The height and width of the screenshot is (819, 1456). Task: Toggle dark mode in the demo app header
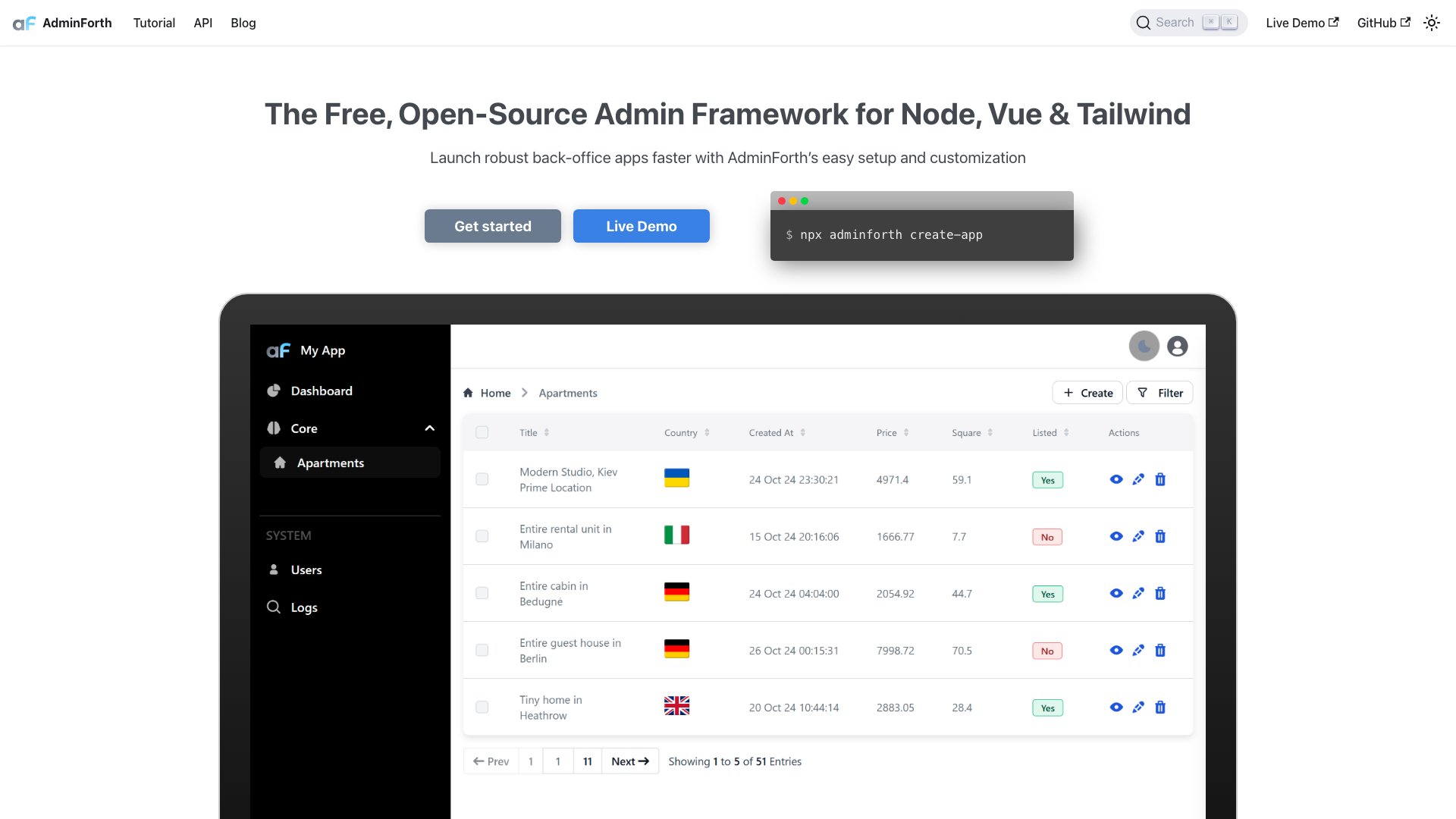[1144, 347]
